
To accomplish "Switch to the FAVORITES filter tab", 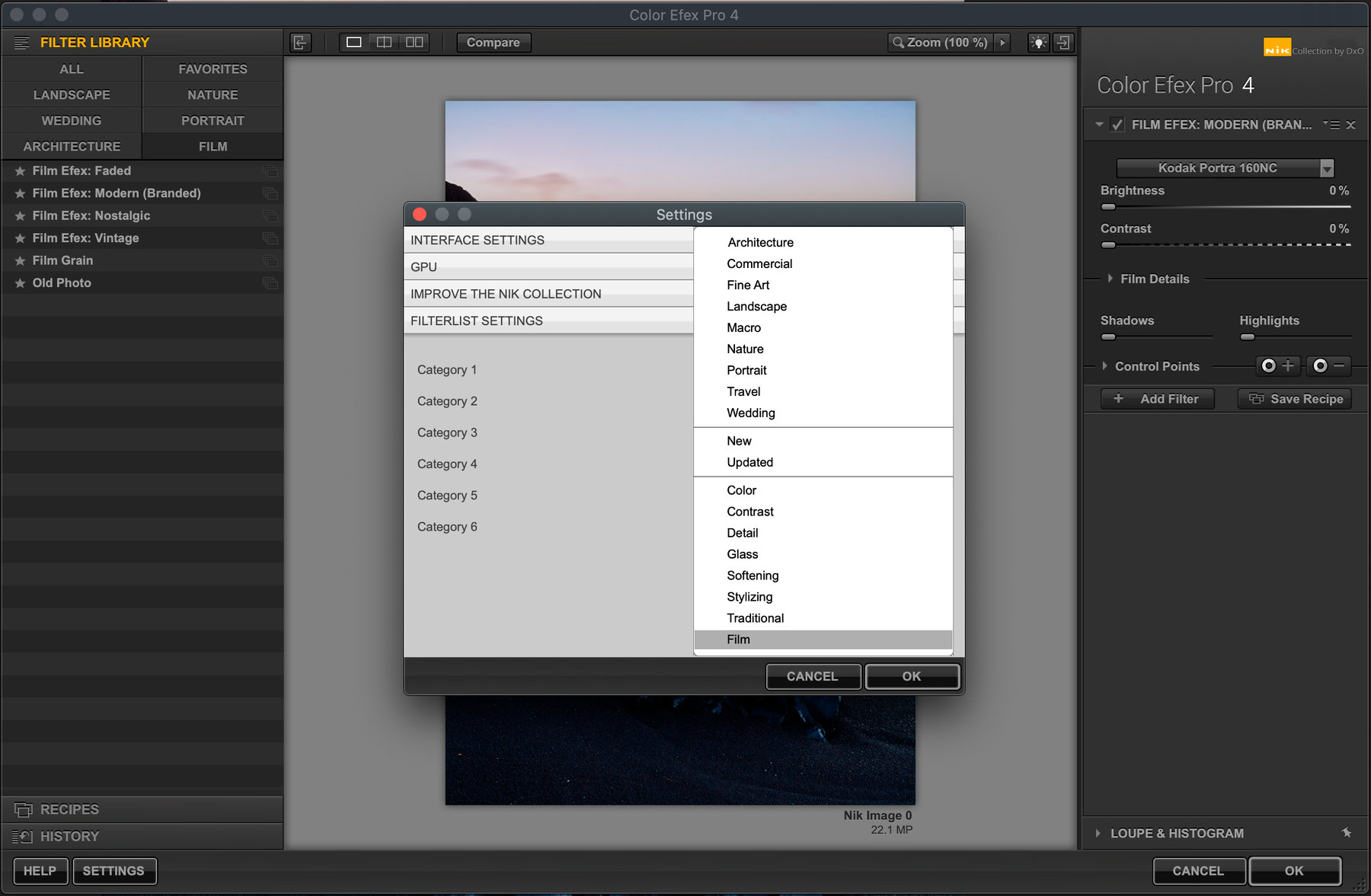I will pyautogui.click(x=213, y=69).
